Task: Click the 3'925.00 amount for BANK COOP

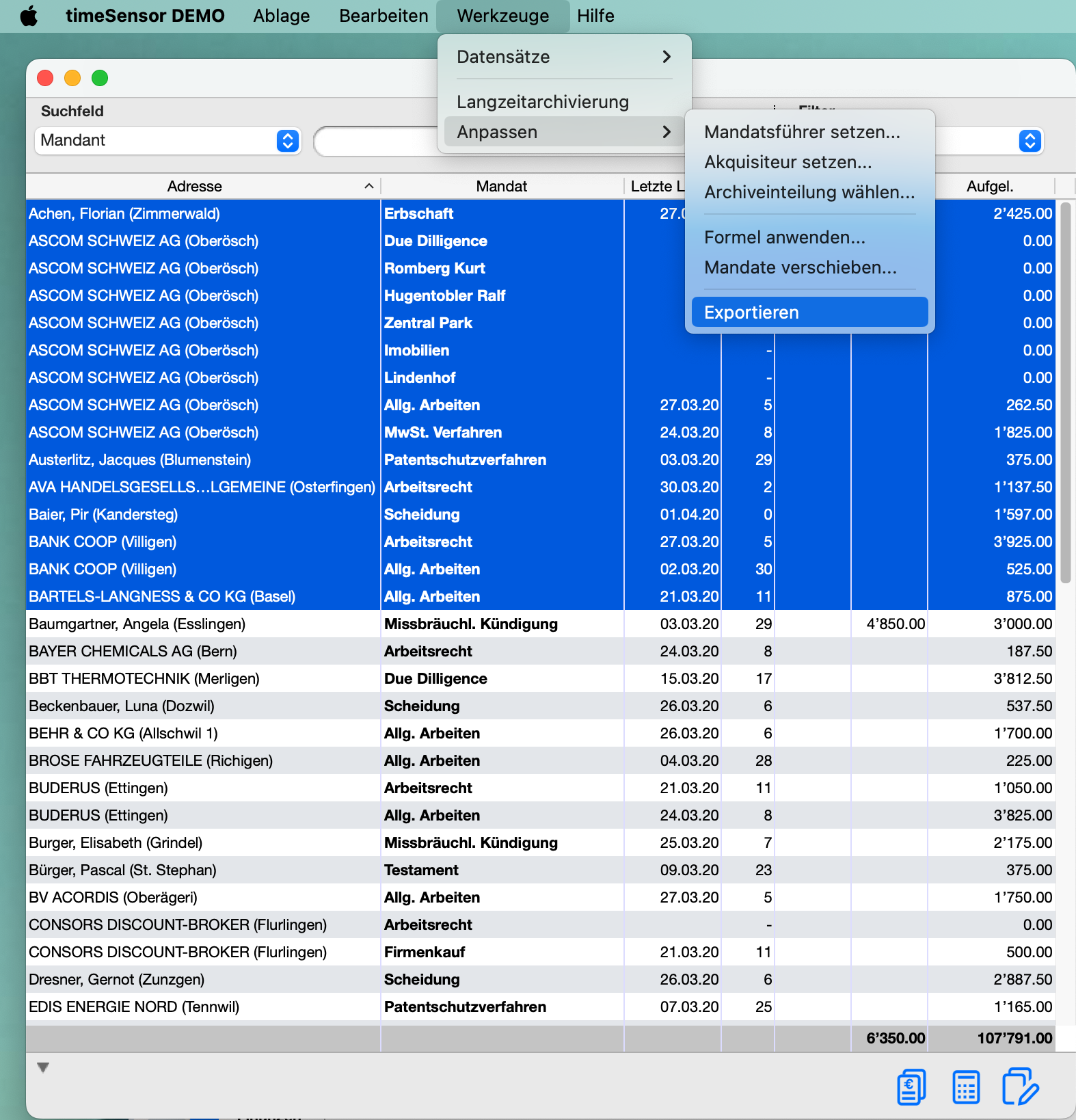Action: click(1023, 542)
